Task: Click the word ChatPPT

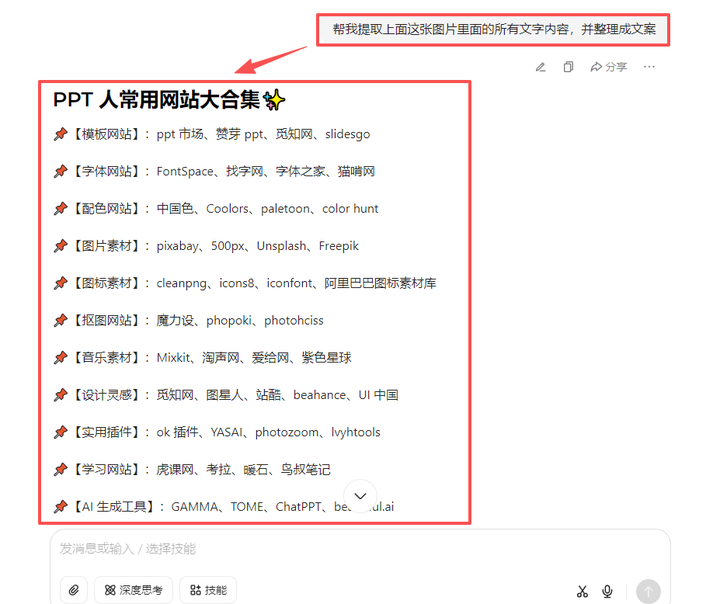Action: 298,507
